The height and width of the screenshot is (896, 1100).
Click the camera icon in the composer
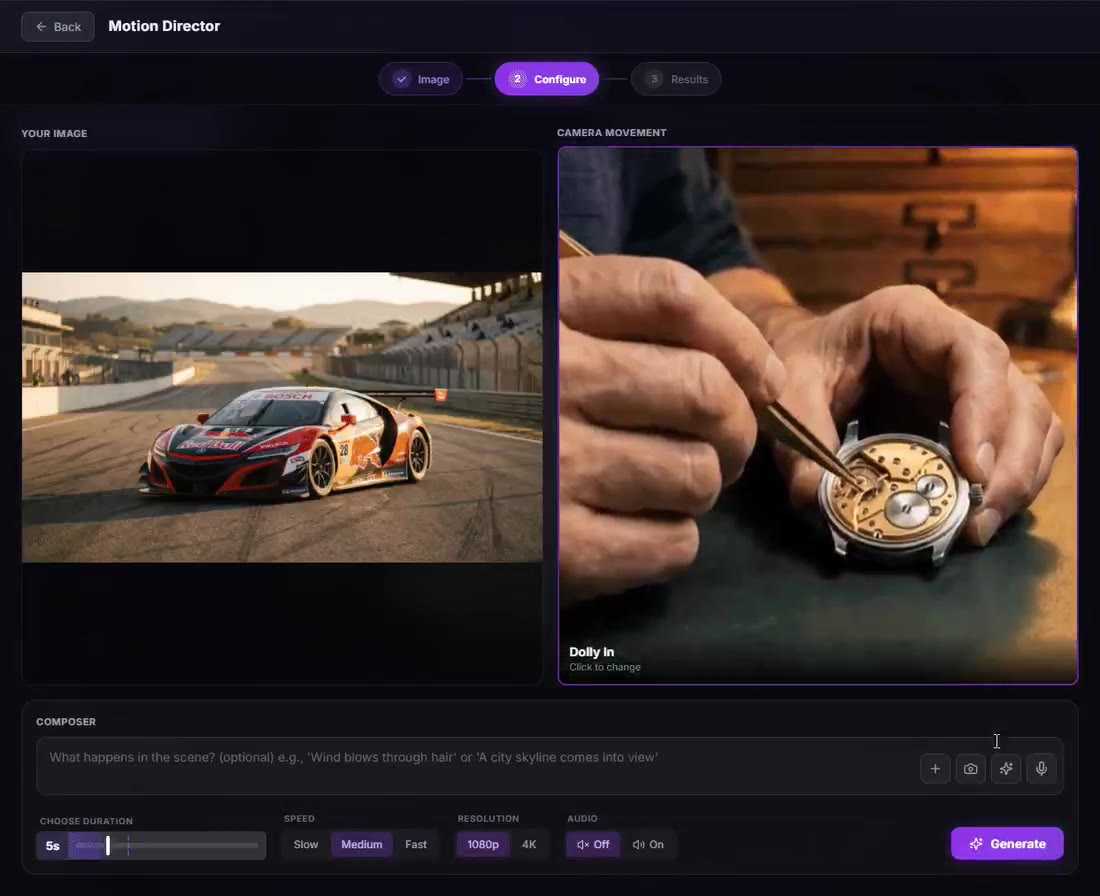click(970, 768)
